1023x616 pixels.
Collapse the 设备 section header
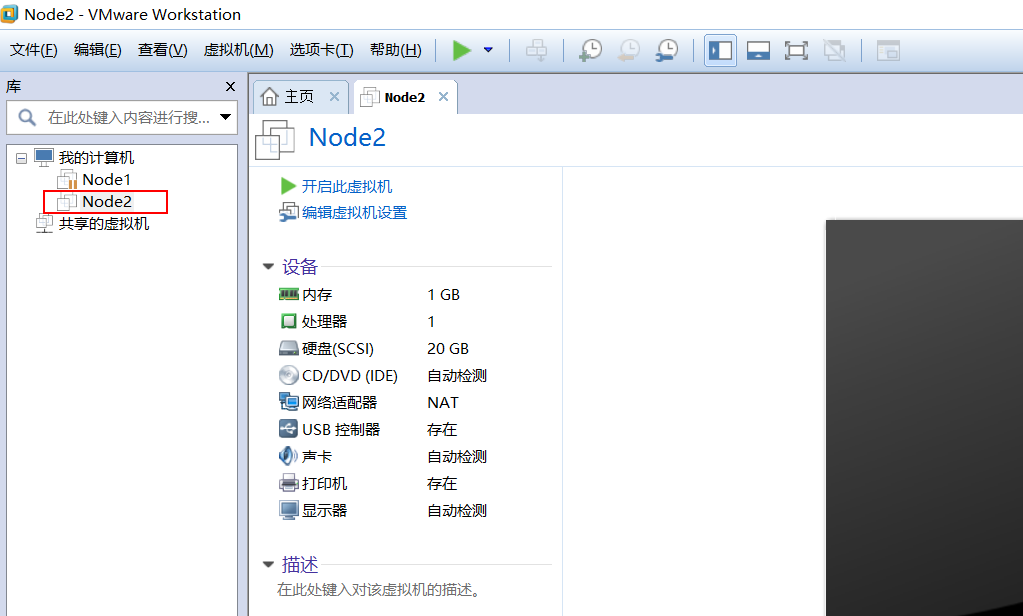click(267, 266)
